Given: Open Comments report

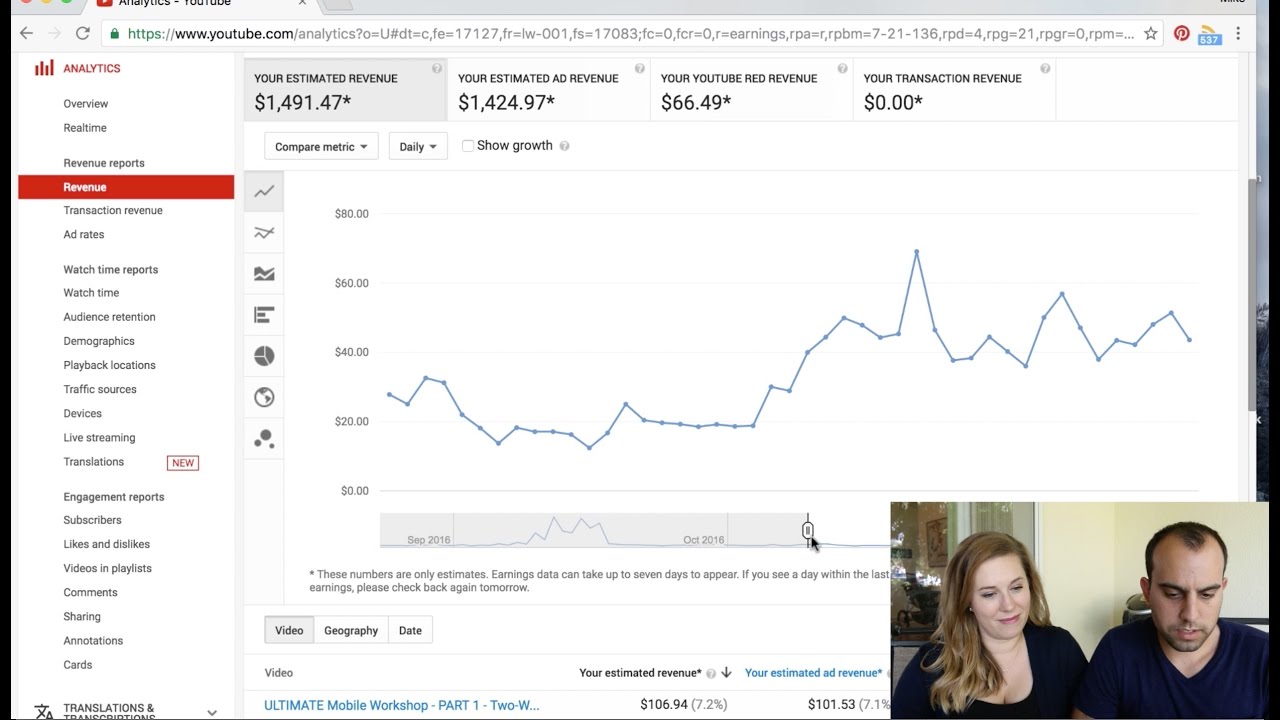Looking at the screenshot, I should coord(91,592).
